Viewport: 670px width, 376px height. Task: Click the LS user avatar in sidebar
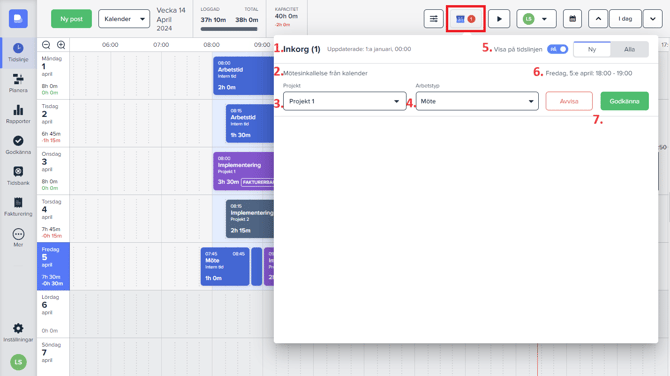click(x=18, y=362)
